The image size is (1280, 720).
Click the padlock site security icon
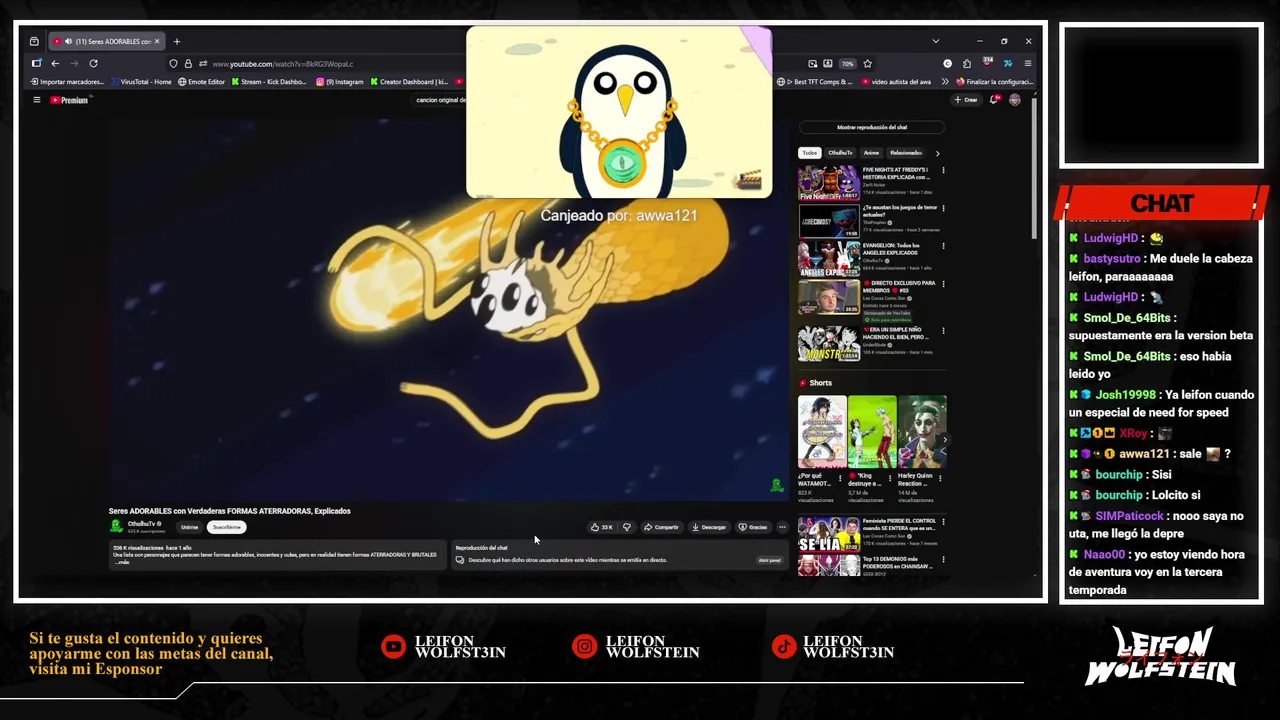pos(188,64)
